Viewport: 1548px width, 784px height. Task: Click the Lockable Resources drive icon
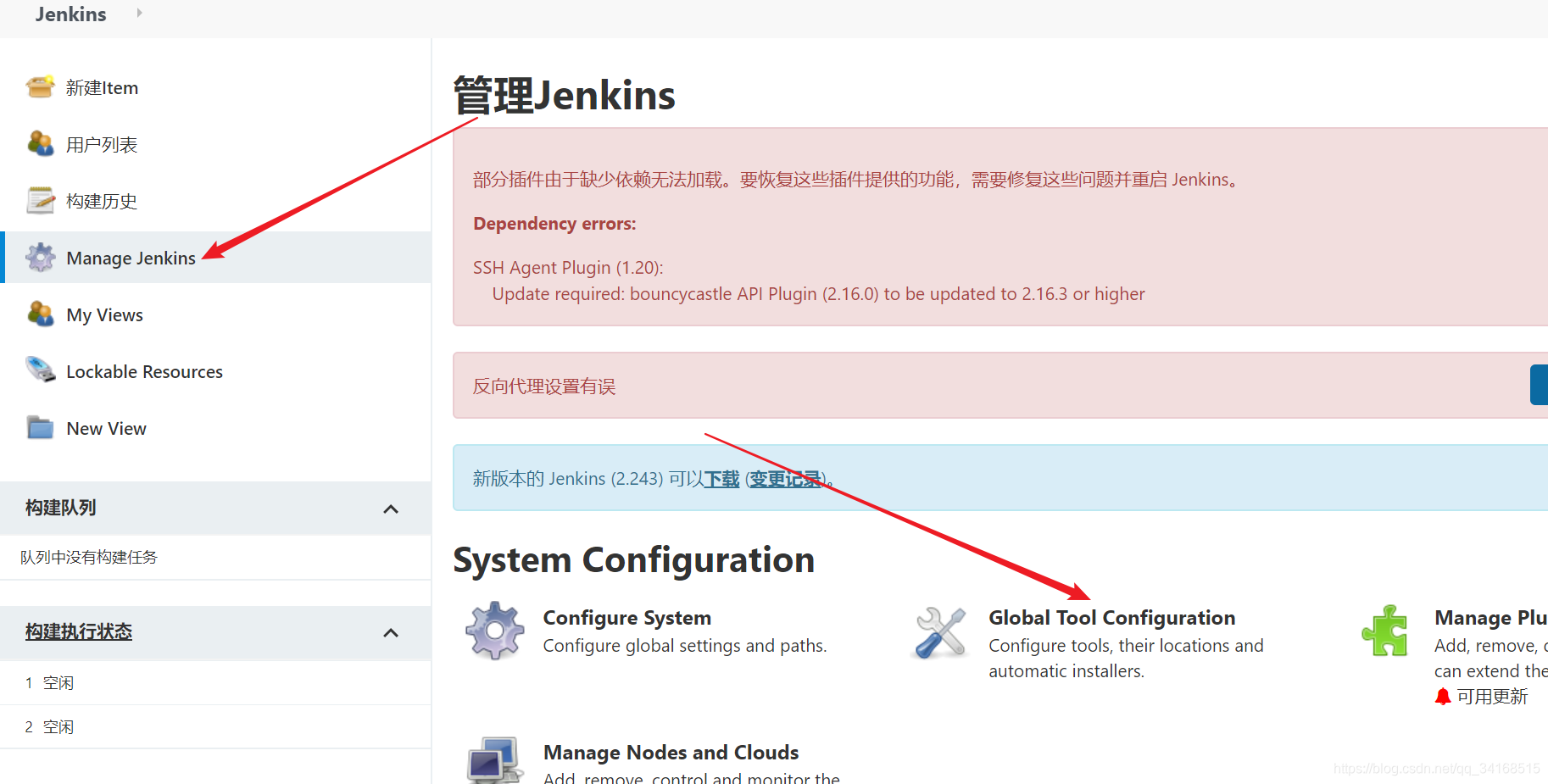[40, 370]
